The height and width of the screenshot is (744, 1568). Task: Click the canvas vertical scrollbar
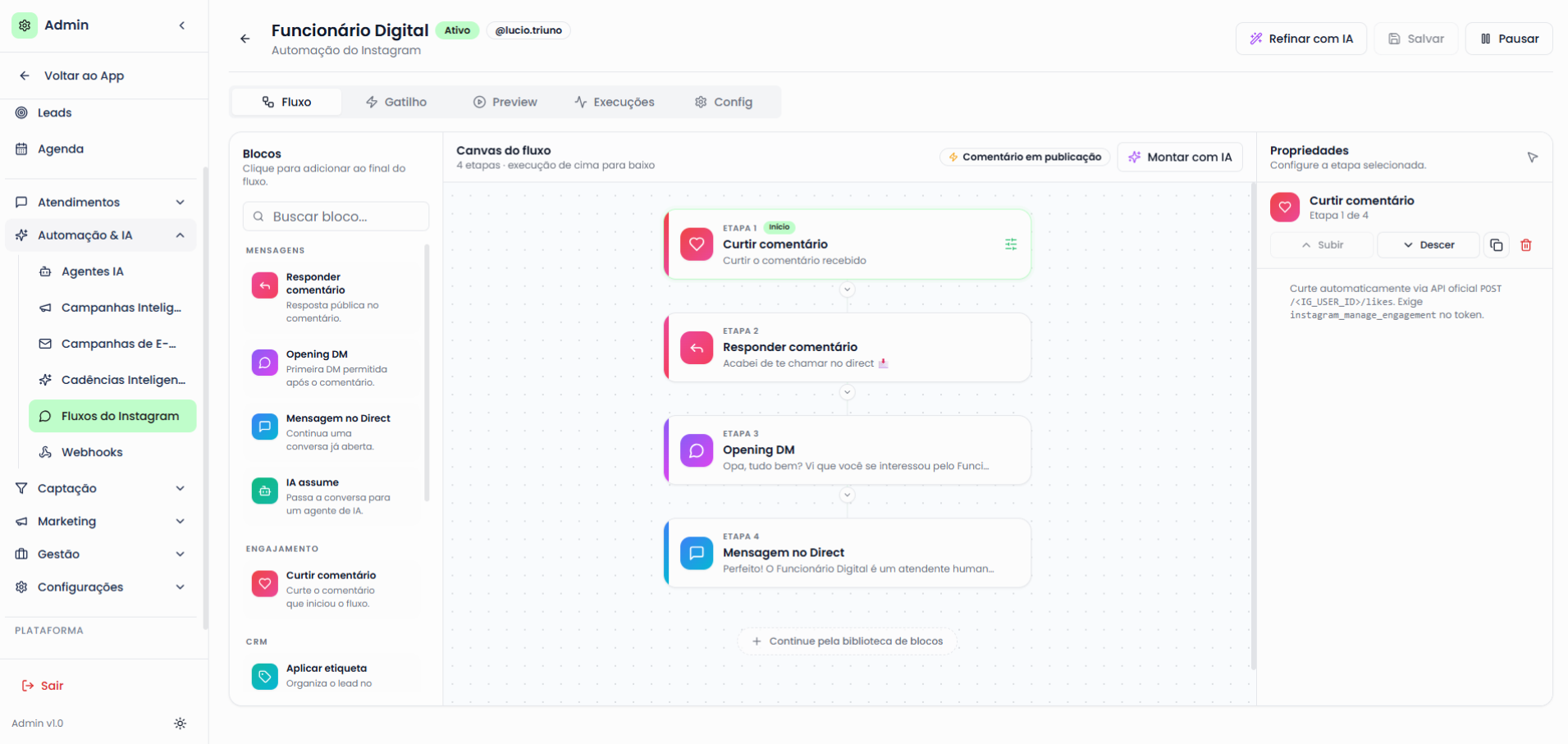pos(1253,427)
